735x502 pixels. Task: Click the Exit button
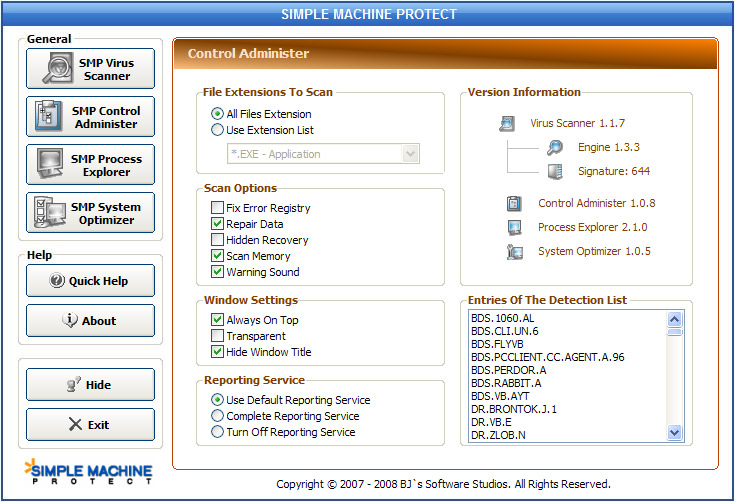pyautogui.click(x=90, y=425)
